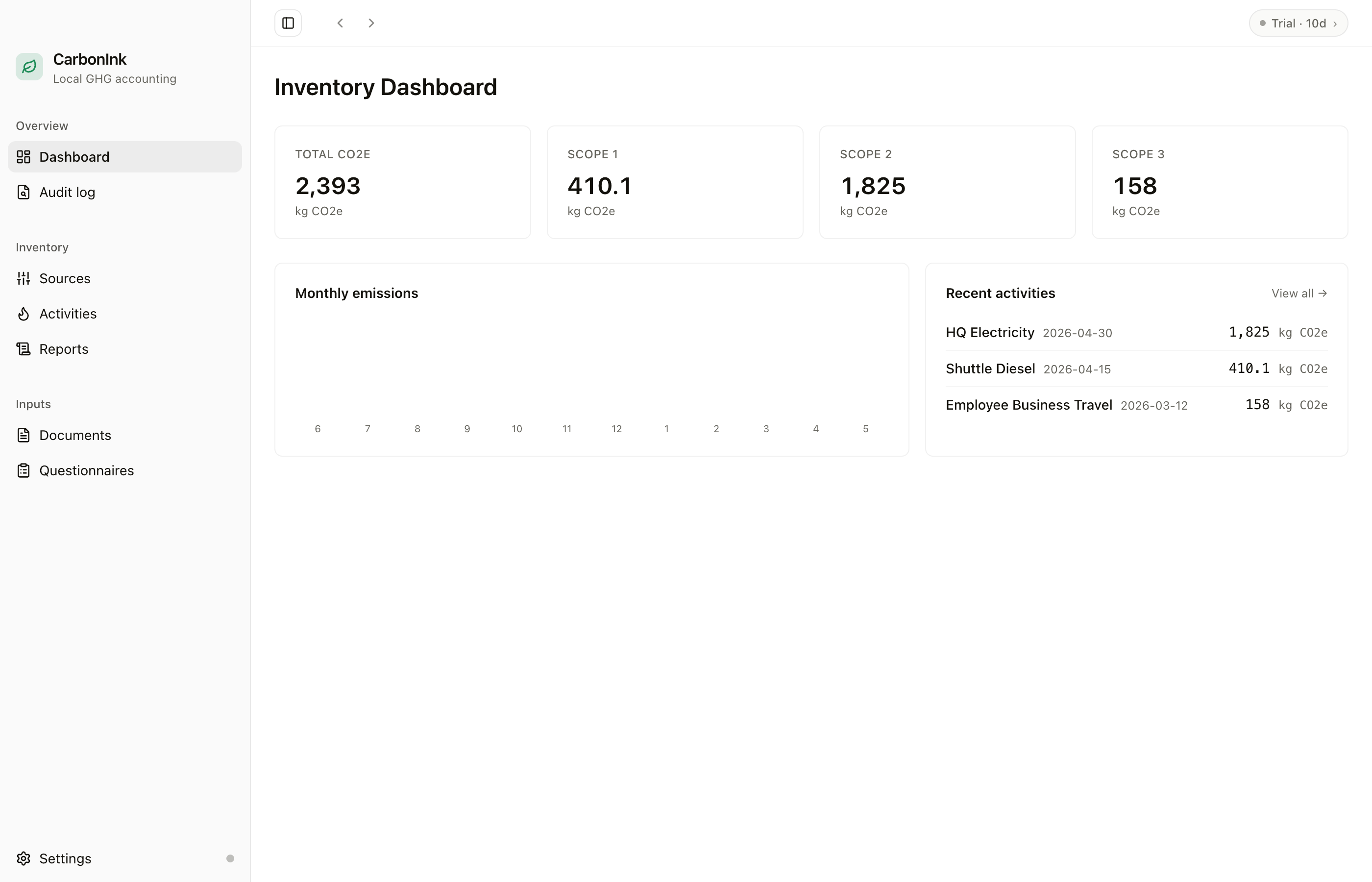This screenshot has width=1372, height=882.
Task: Click the CarbonInk app name
Action: point(90,59)
